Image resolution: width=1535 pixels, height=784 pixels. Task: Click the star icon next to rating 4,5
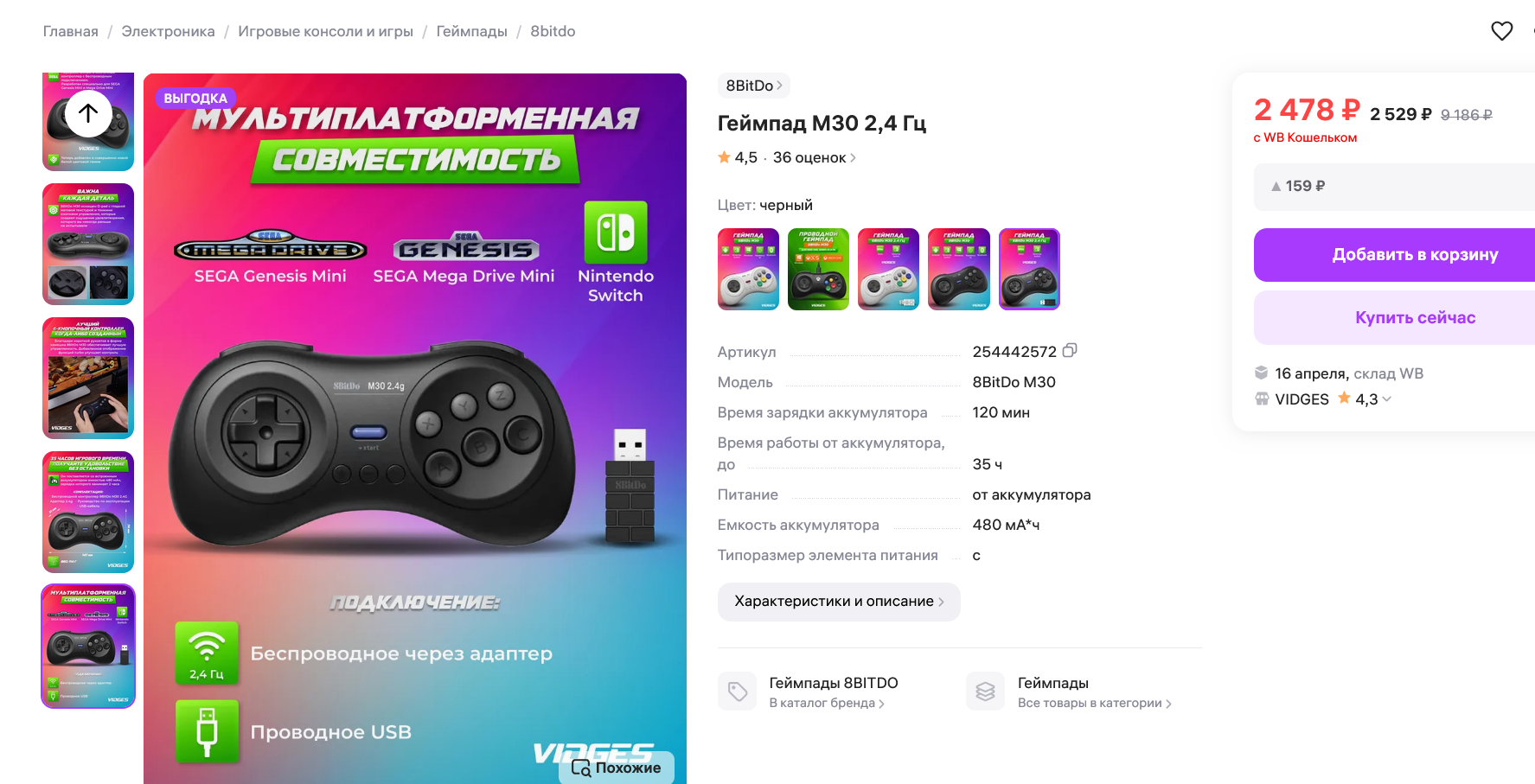click(x=725, y=157)
